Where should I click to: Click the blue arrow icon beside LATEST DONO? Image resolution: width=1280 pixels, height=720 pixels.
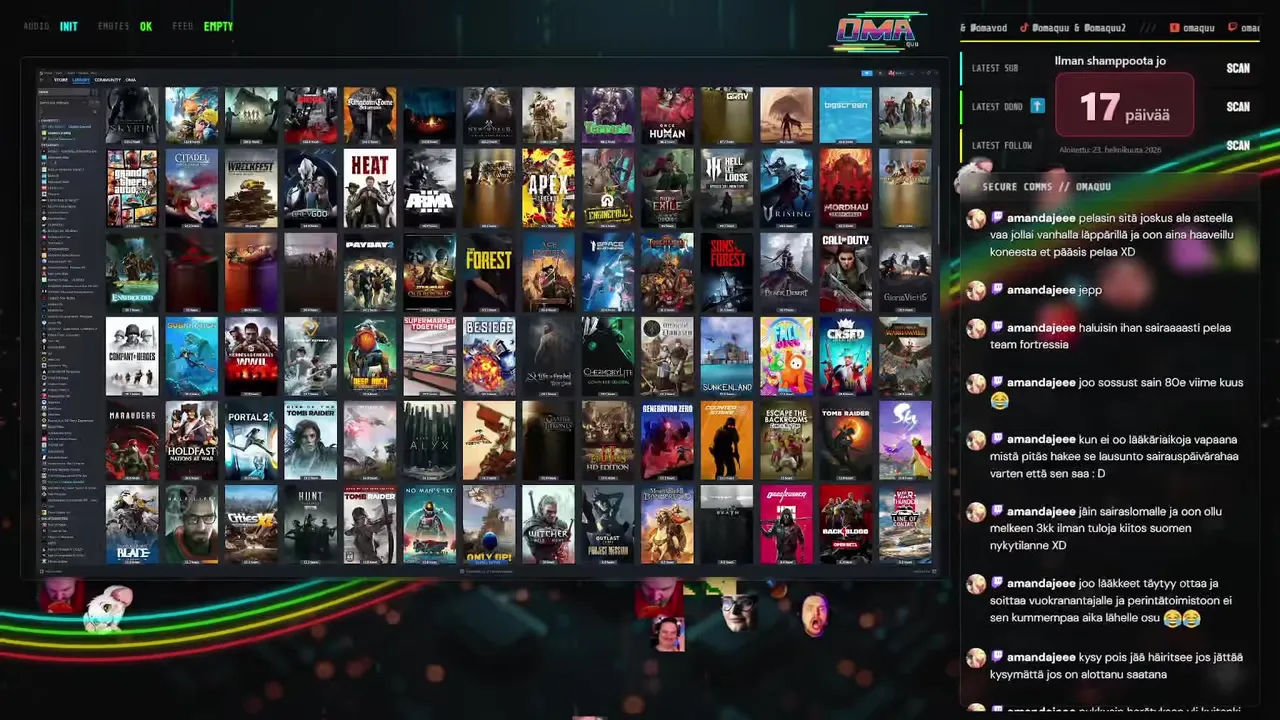(1038, 105)
